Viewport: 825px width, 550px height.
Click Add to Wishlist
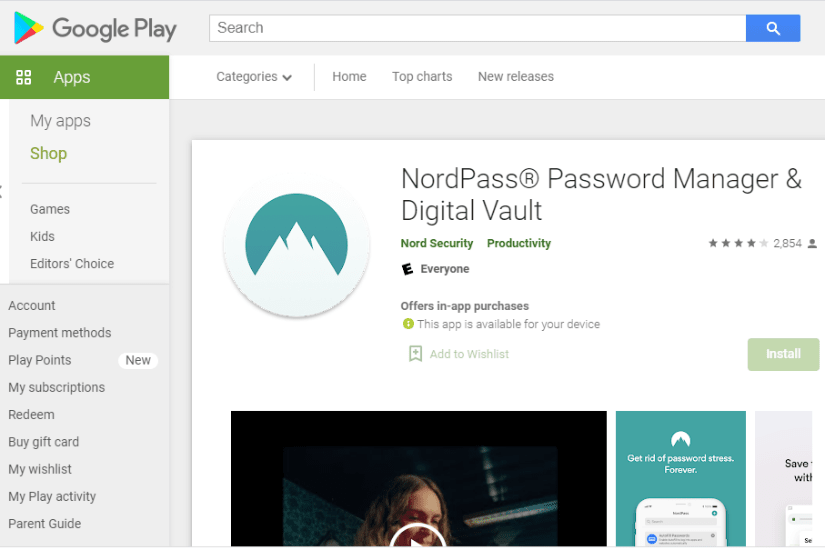pyautogui.click(x=469, y=354)
